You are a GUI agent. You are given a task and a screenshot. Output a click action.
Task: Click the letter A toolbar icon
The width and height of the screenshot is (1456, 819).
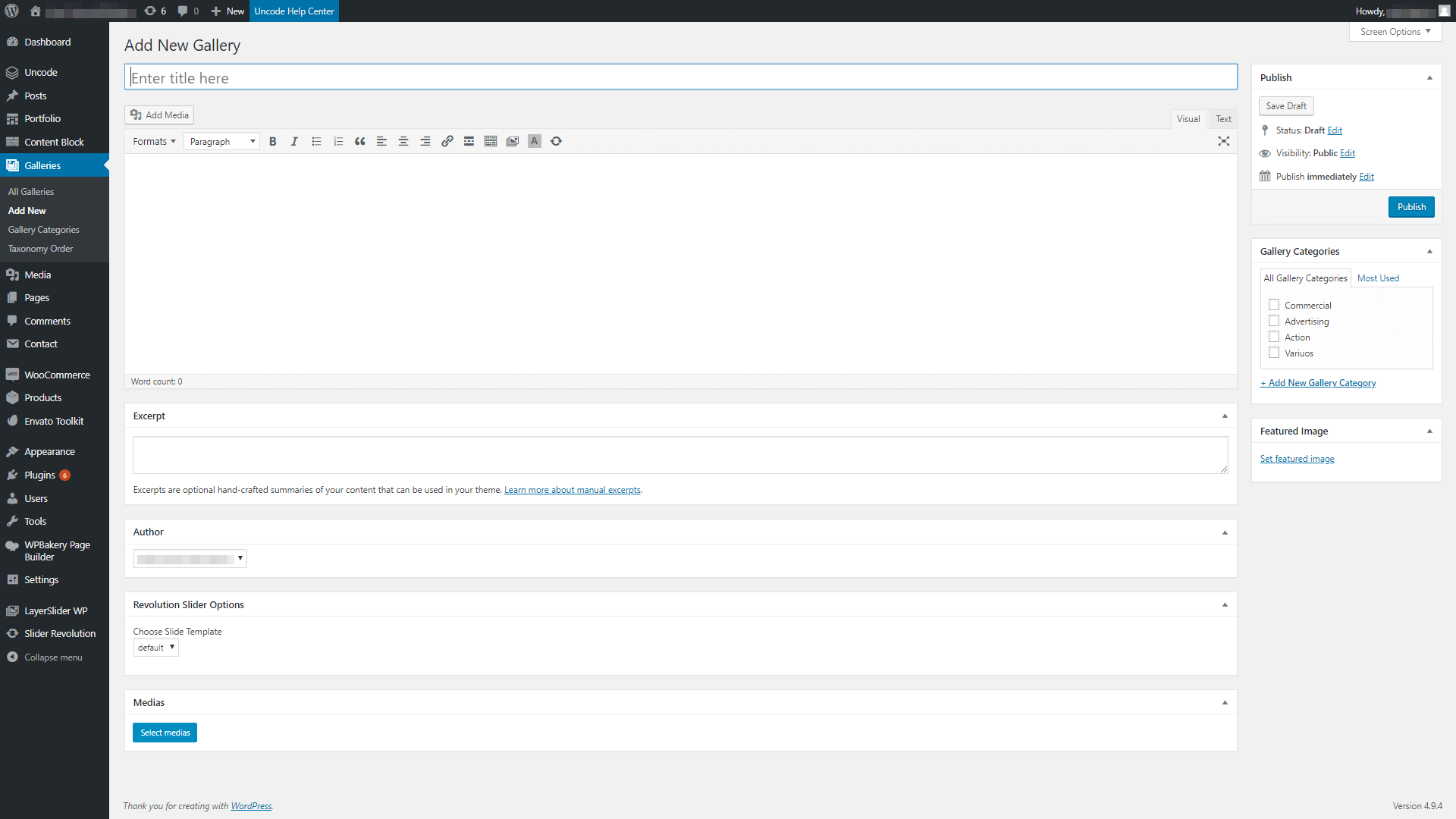click(535, 141)
